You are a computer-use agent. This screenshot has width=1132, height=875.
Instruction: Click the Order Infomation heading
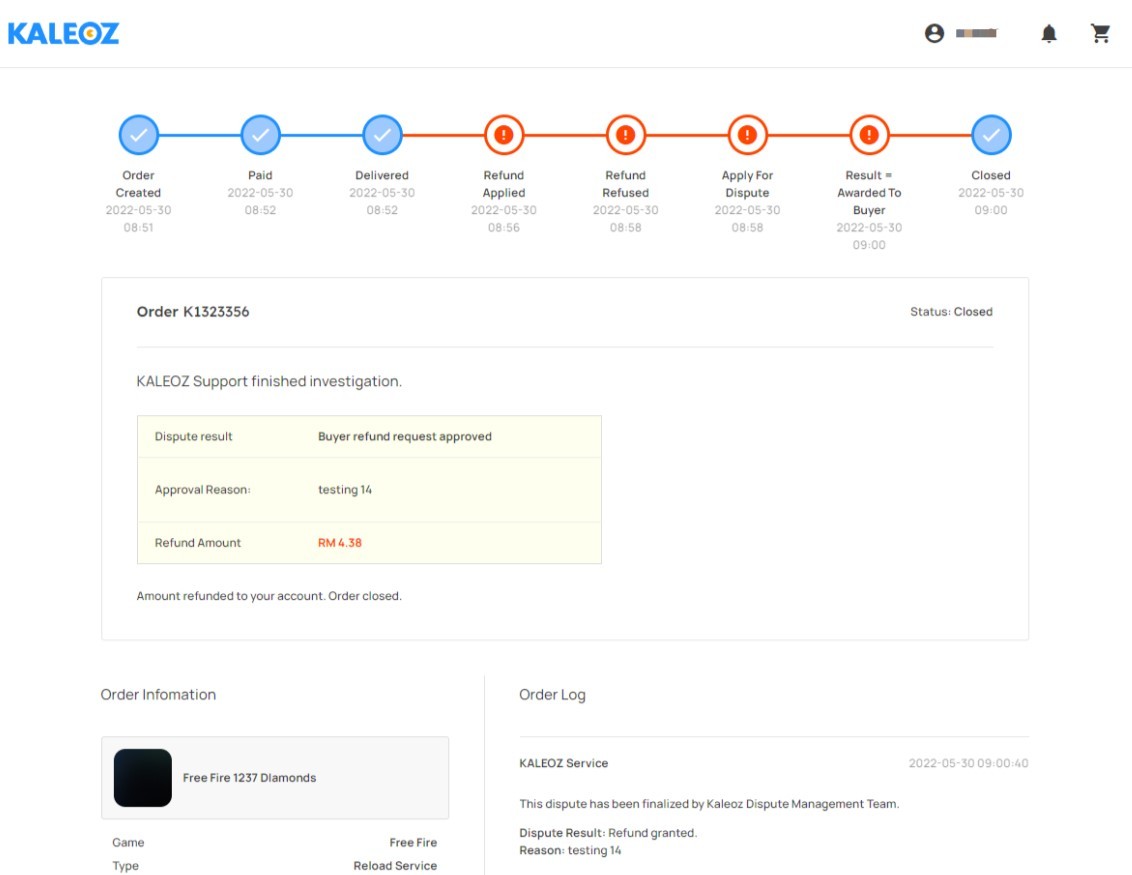158,695
